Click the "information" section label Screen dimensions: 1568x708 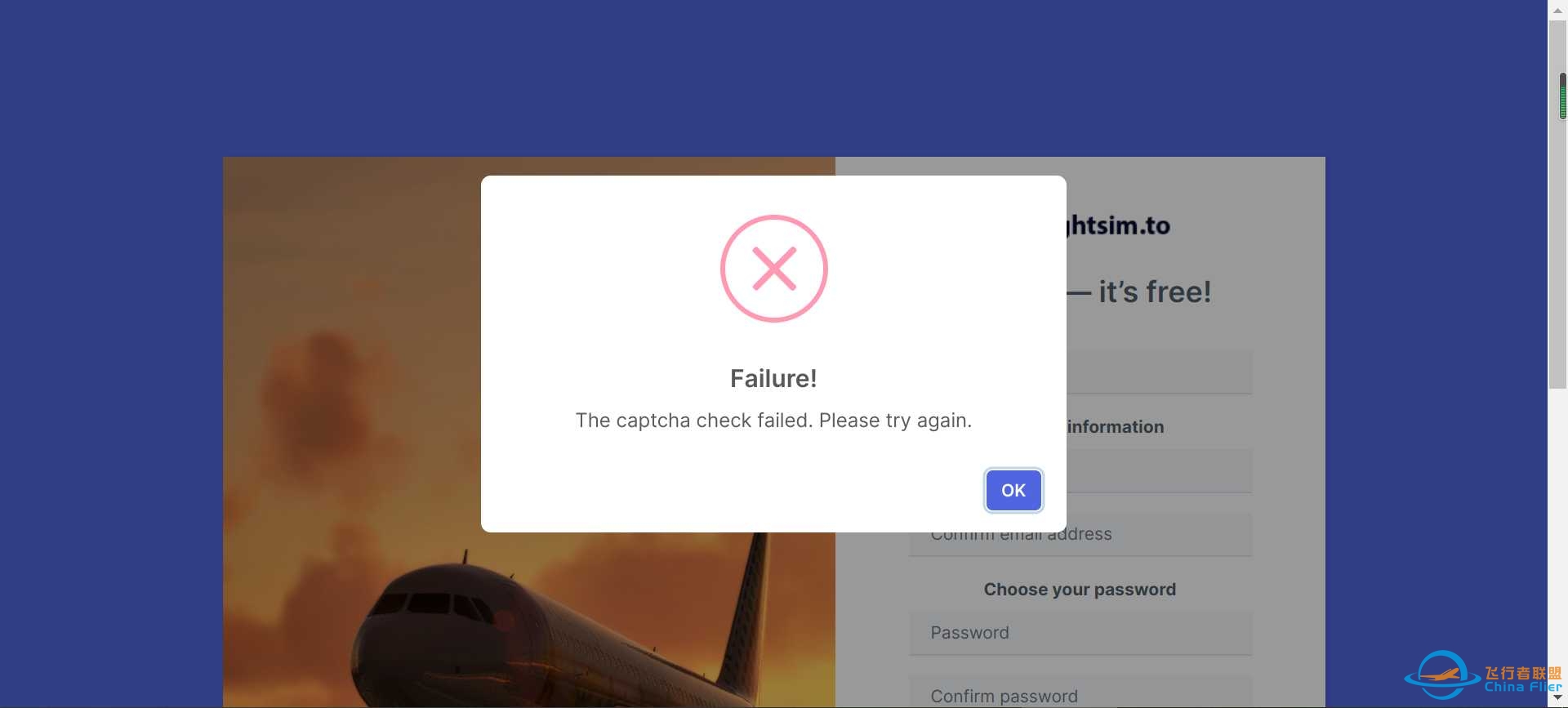pyautogui.click(x=1116, y=427)
